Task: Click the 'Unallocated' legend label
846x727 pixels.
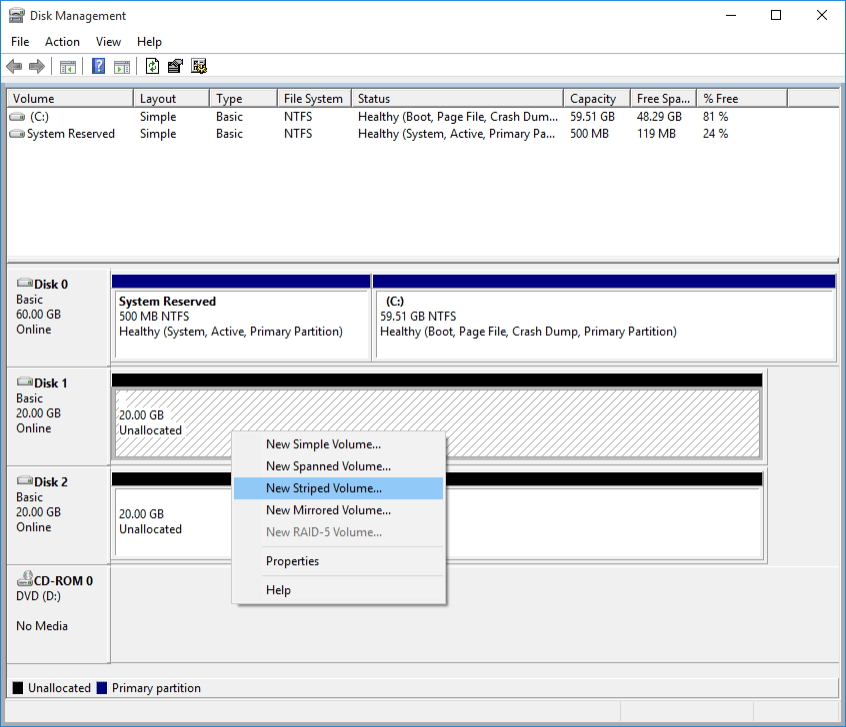Action: (59, 688)
